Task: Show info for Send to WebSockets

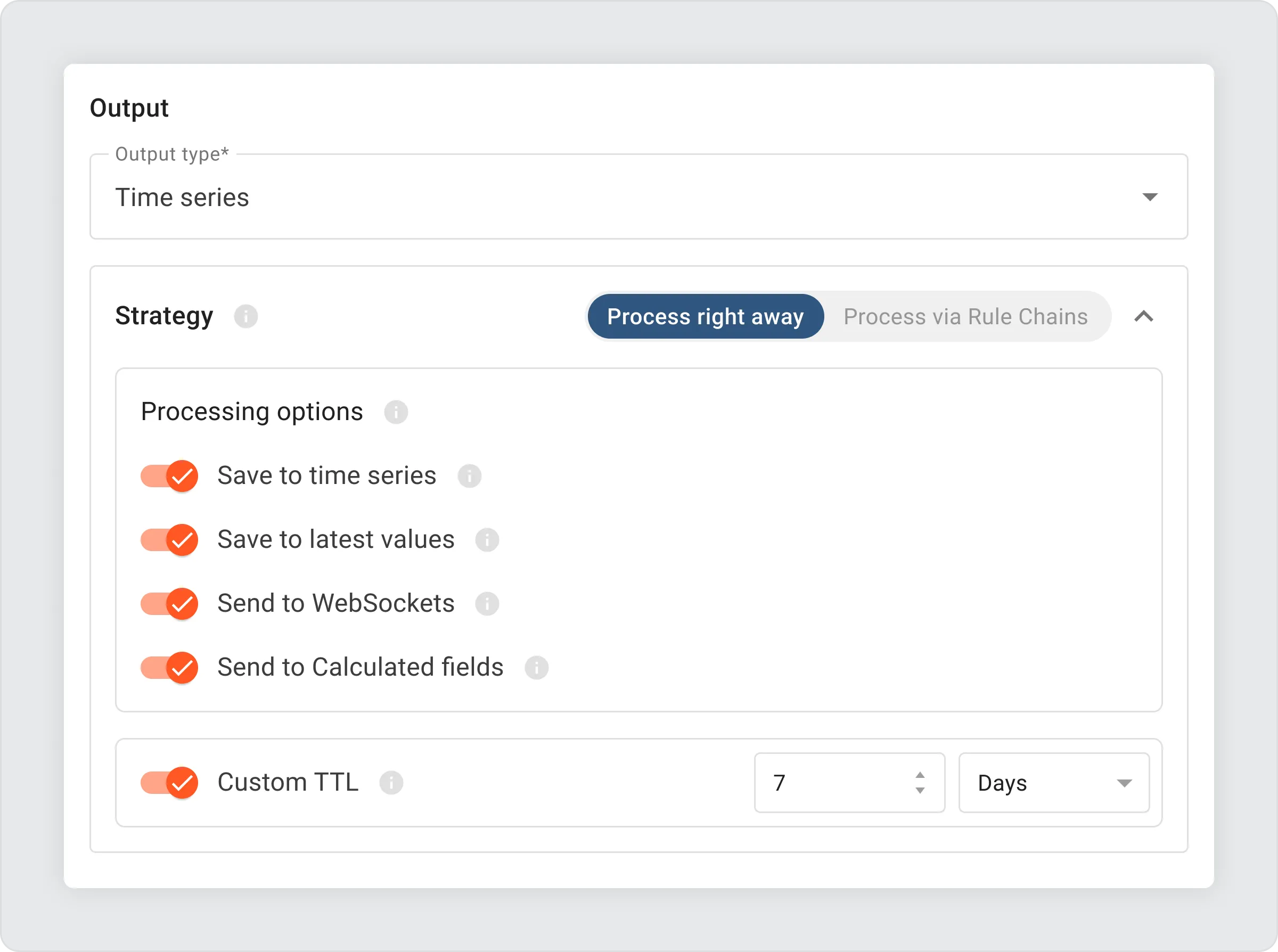Action: pyautogui.click(x=487, y=604)
